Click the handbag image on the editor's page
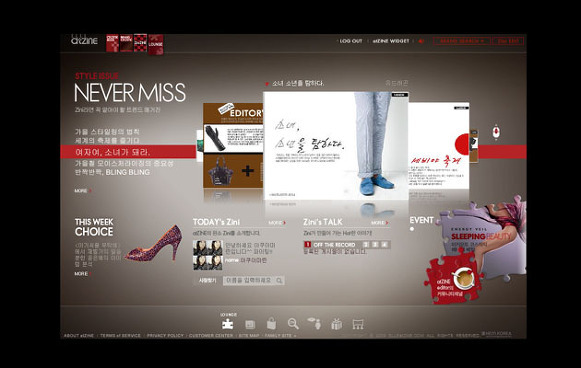581x368 pixels. [x=221, y=171]
